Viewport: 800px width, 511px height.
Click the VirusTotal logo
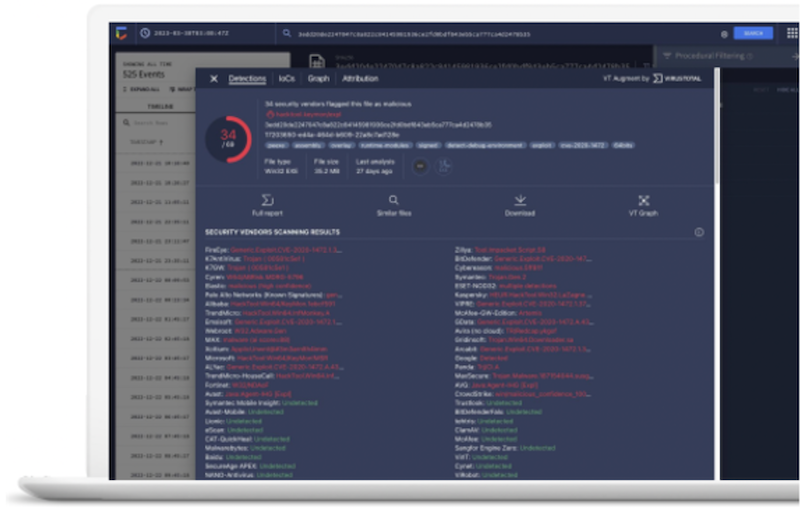click(678, 79)
